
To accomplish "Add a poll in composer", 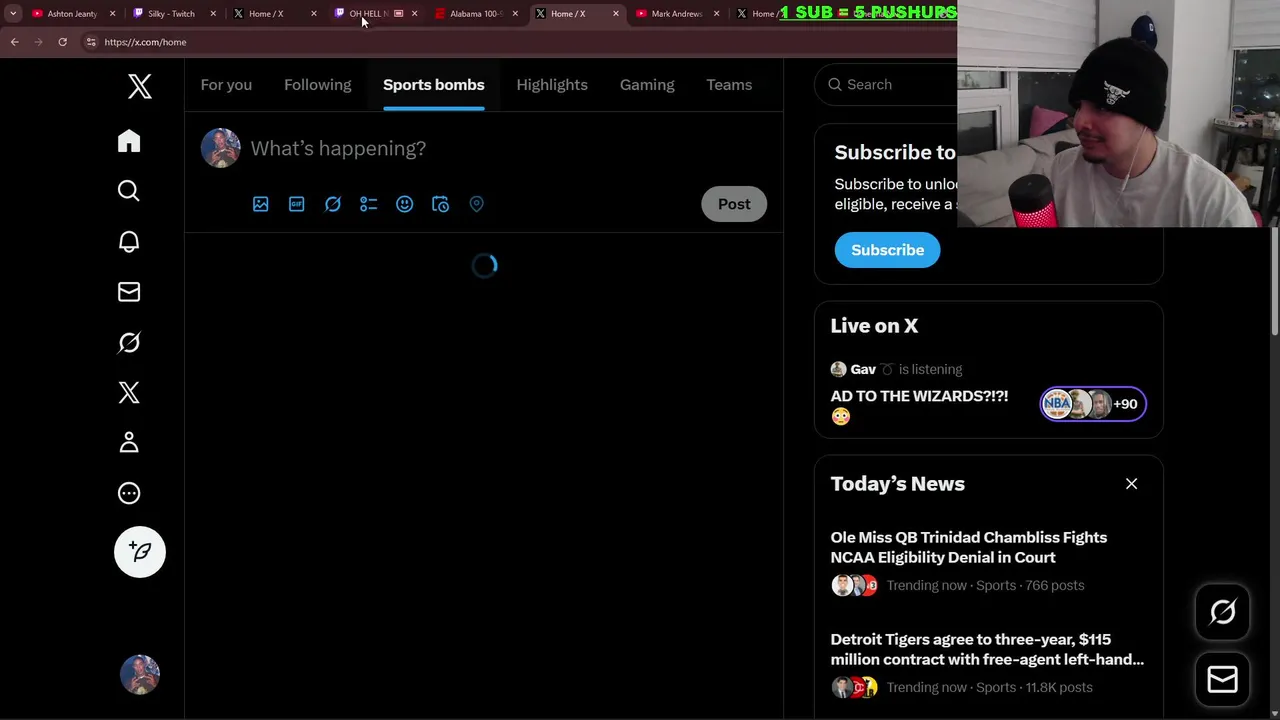I will click(x=369, y=204).
